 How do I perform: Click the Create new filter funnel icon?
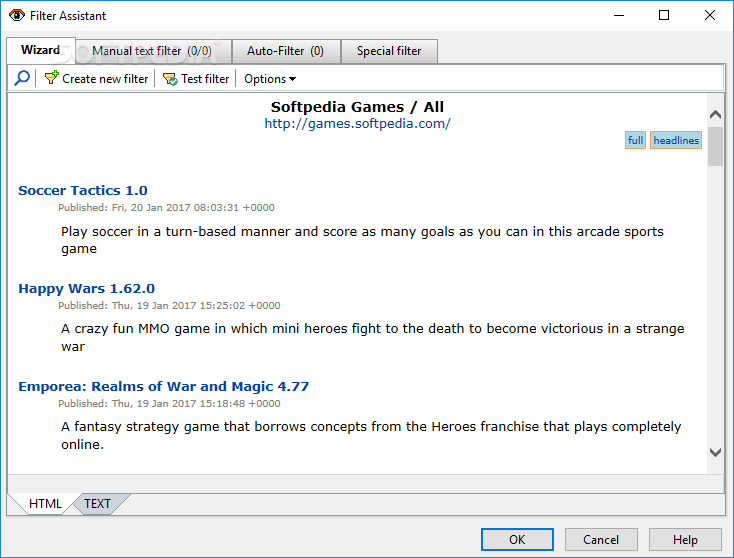[x=51, y=78]
